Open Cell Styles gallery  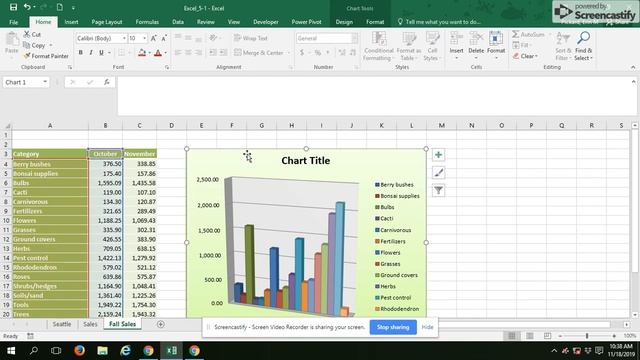[x=432, y=46]
